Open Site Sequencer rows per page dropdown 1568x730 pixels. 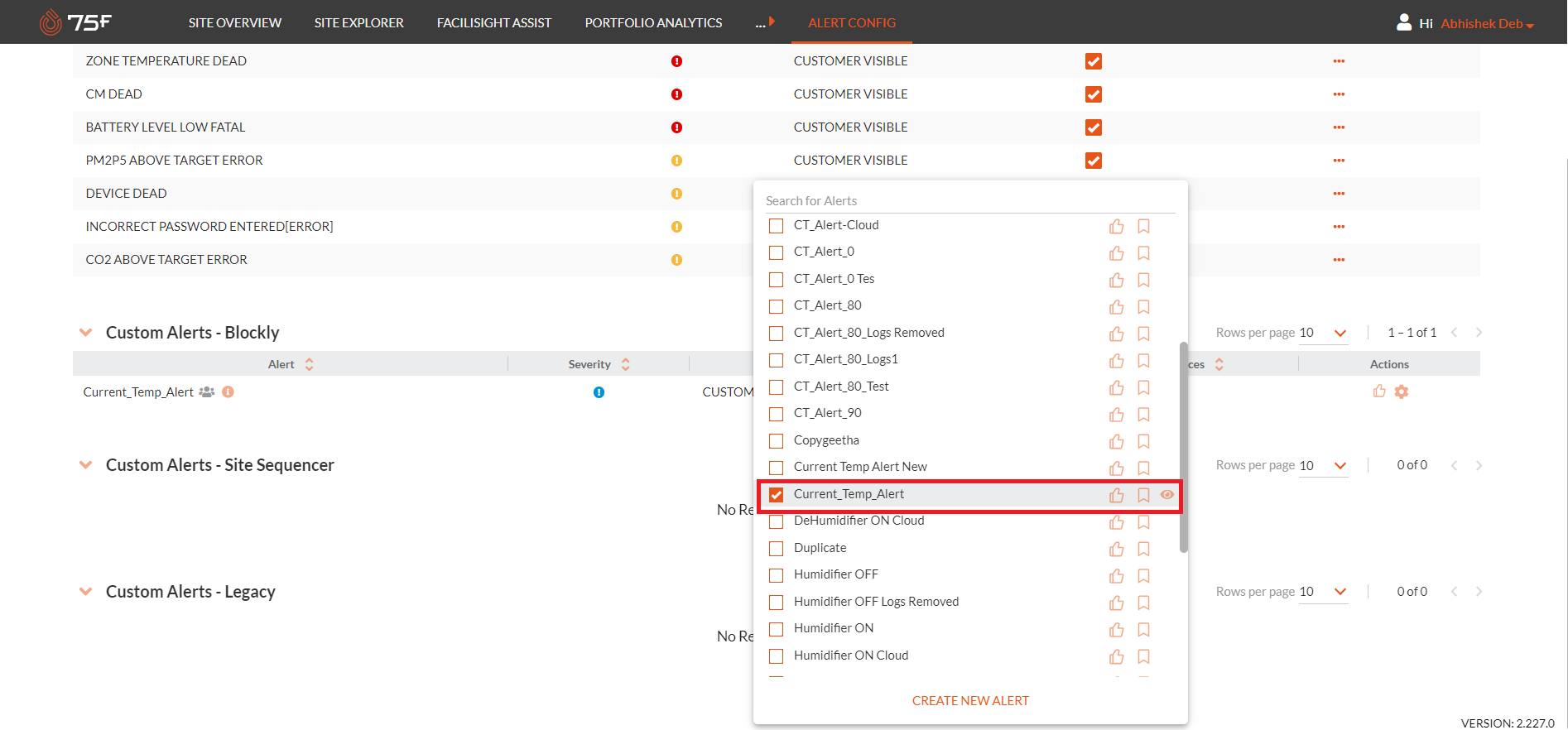pyautogui.click(x=1323, y=465)
